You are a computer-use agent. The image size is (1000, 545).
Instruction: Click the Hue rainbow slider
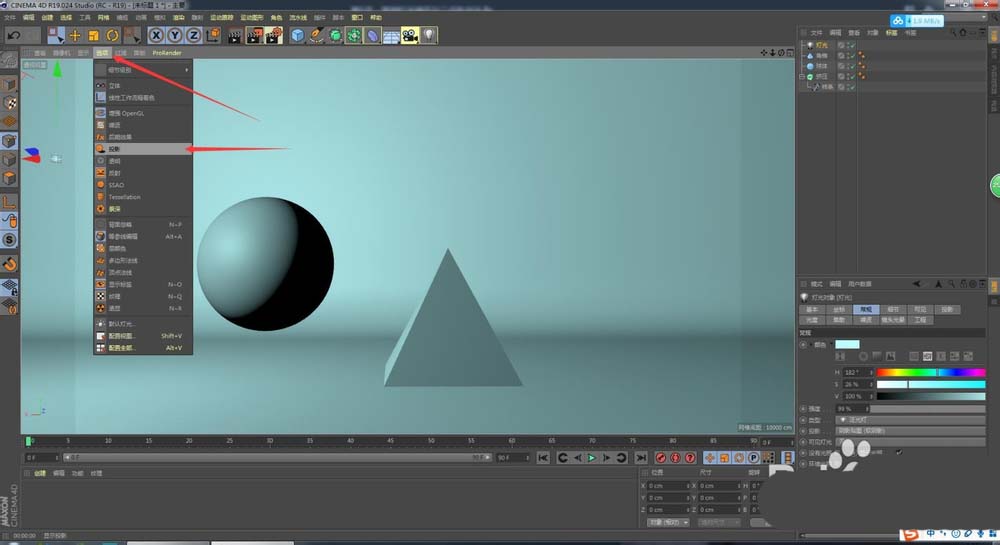coord(931,372)
